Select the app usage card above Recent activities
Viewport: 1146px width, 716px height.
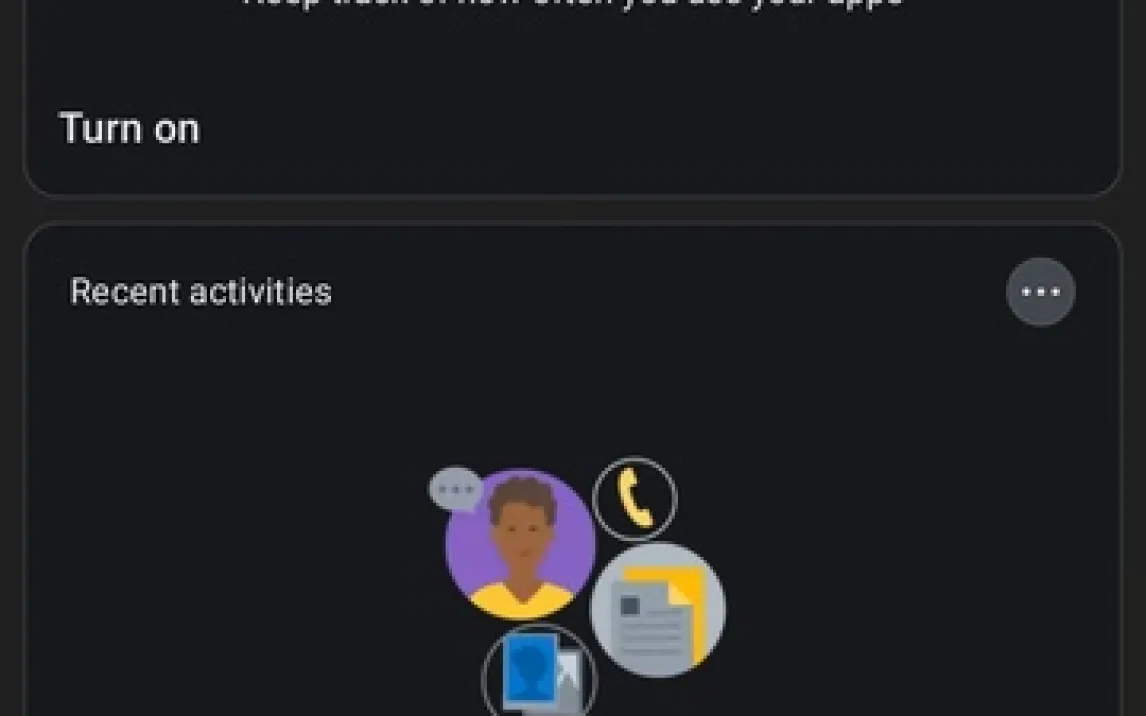pyautogui.click(x=573, y=98)
